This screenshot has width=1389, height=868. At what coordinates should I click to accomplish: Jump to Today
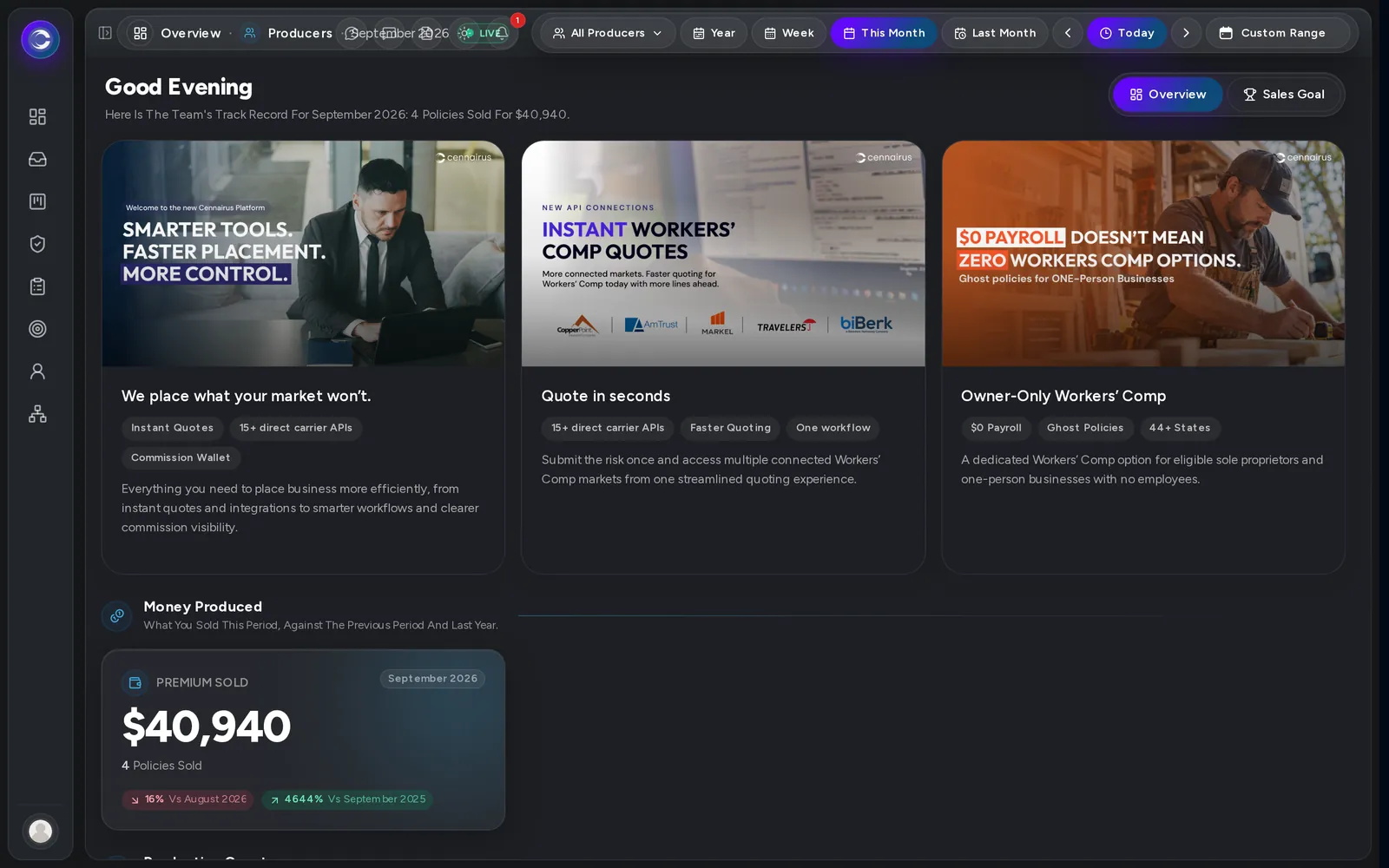coord(1127,33)
